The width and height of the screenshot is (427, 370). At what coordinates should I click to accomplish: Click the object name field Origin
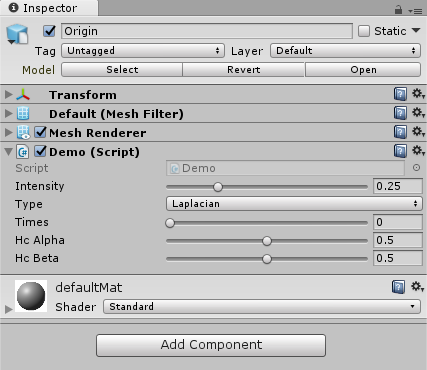point(207,31)
